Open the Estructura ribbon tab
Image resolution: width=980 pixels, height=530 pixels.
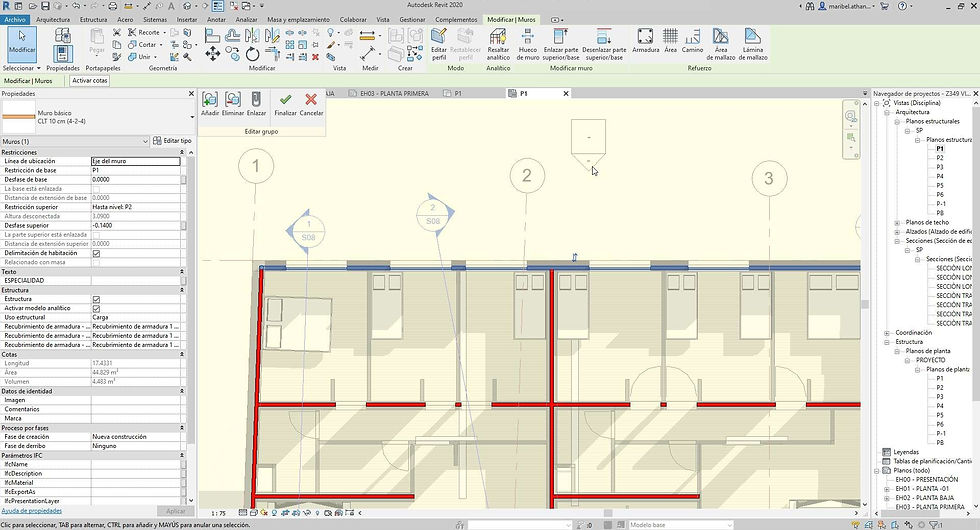93,19
